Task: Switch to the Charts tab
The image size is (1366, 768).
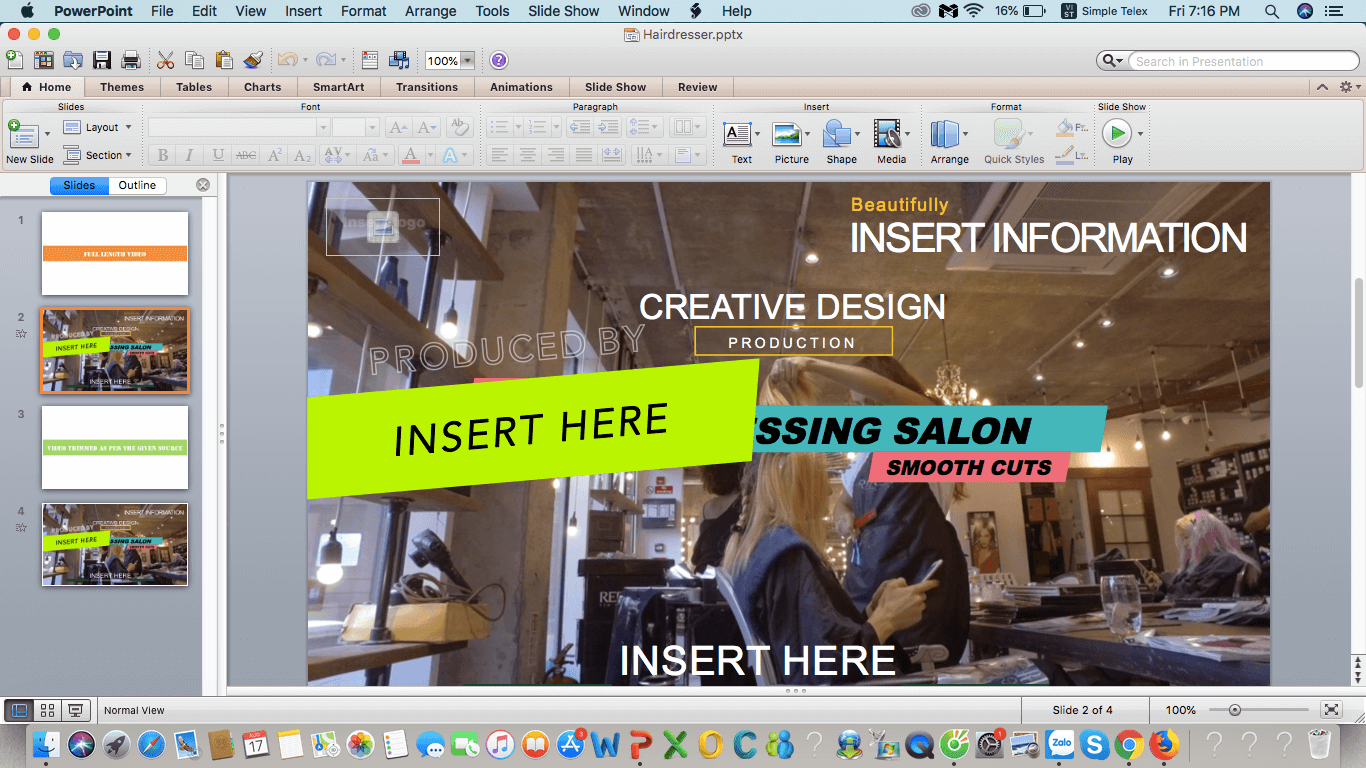Action: pos(262,87)
